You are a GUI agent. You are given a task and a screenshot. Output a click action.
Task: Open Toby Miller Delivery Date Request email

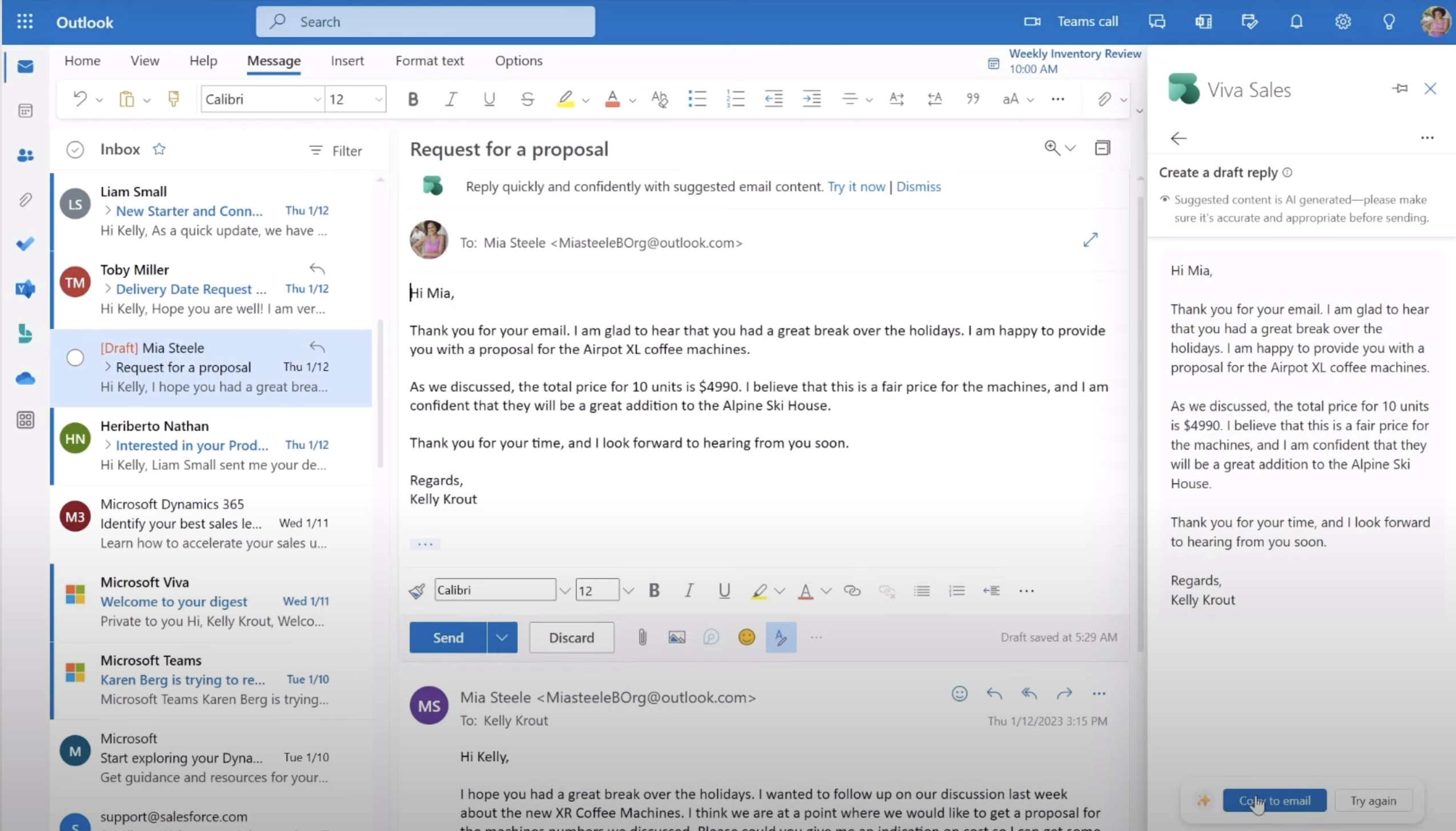pyautogui.click(x=211, y=289)
